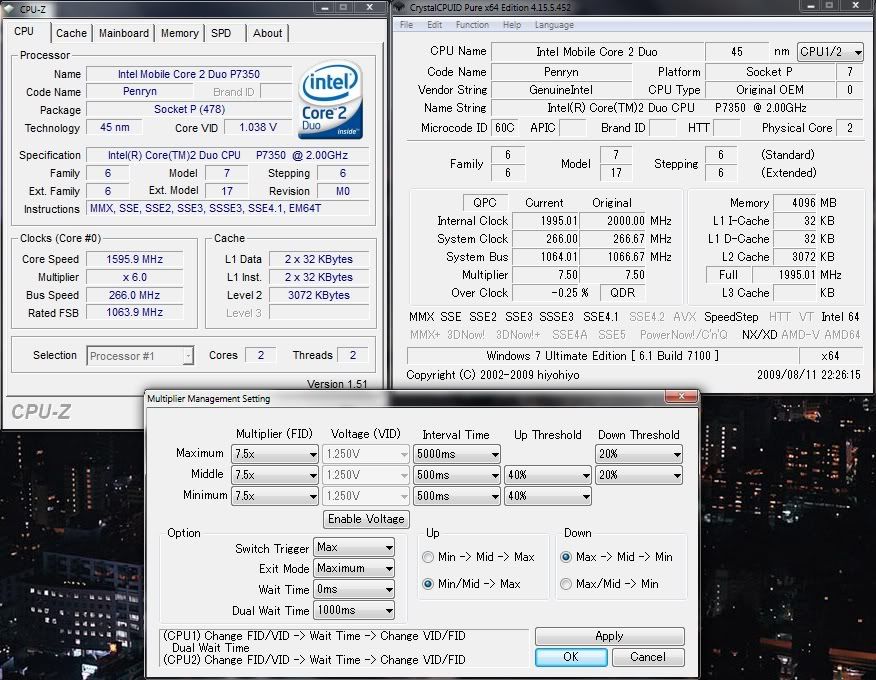Click the Intel Core 2 Duo logo
This screenshot has height=680, width=876.
[x=330, y=99]
